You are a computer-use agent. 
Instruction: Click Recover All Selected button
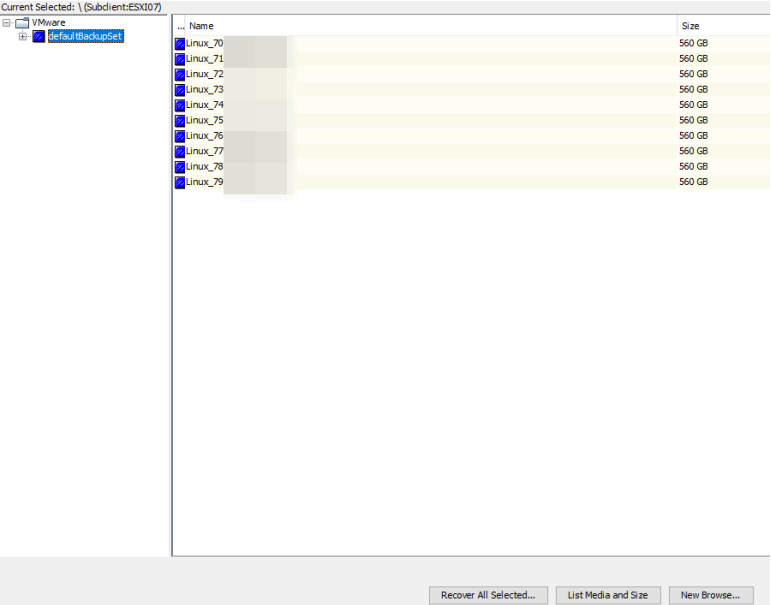488,595
